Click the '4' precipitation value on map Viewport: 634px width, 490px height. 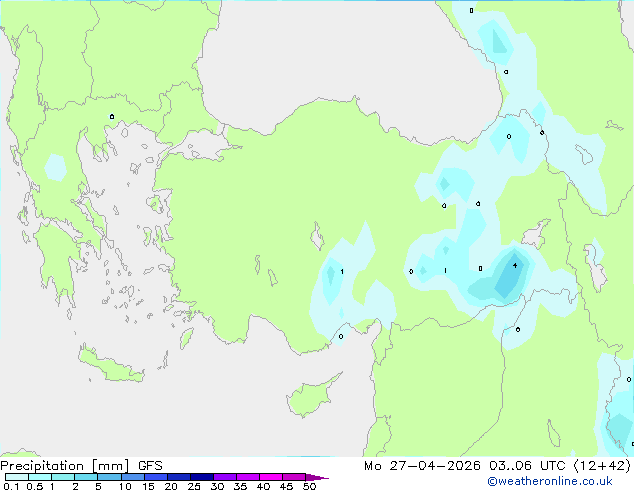tap(515, 266)
